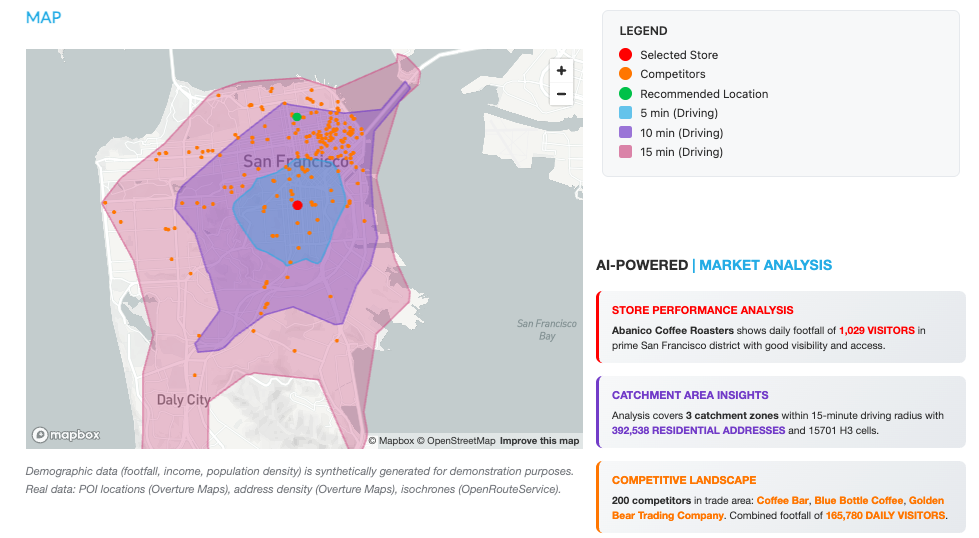The height and width of the screenshot is (538, 979).
Task: Click orange Competitors legend dot
Action: (x=625, y=74)
